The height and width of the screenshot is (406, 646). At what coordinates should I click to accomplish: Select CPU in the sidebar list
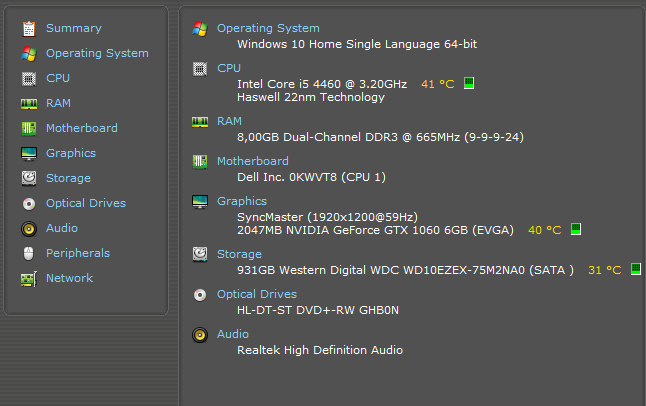[x=58, y=78]
